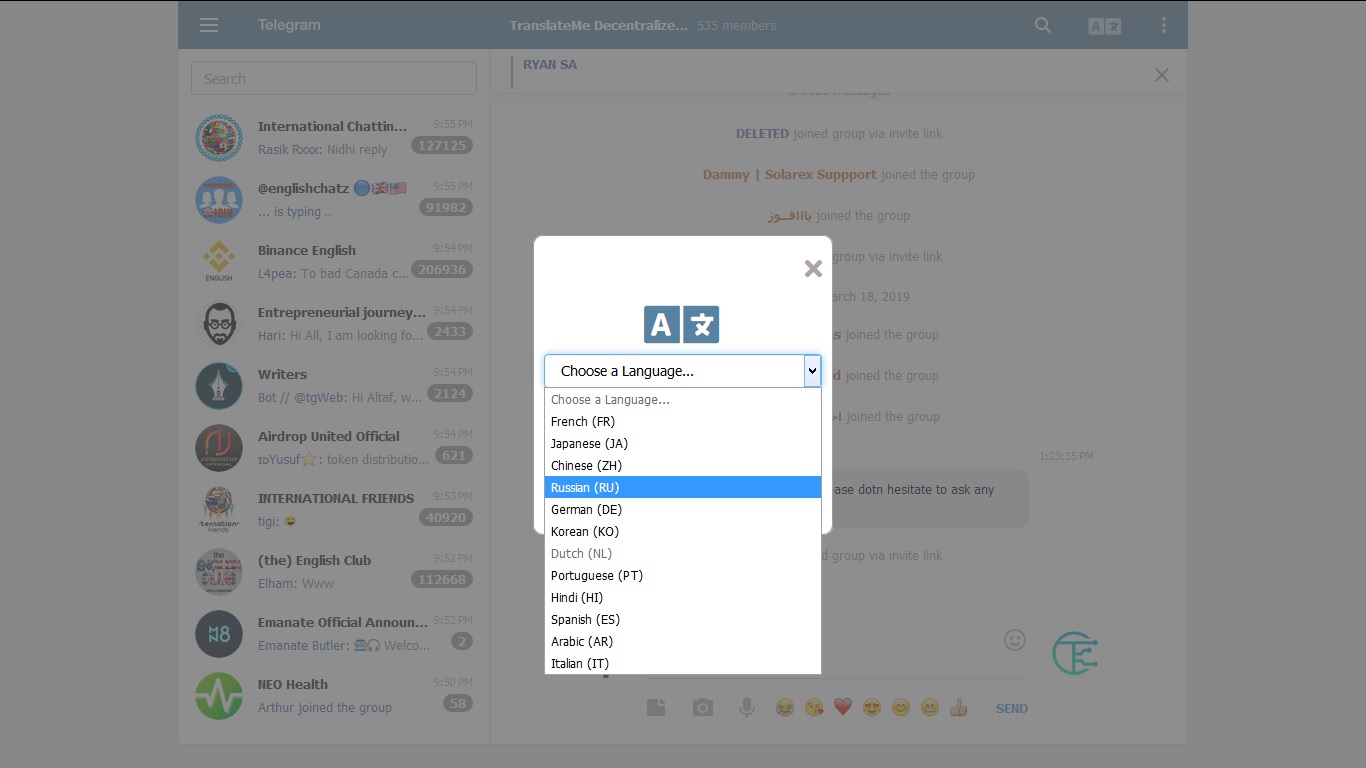Click the Dammy | Solarex Suppport name
The image size is (1366, 768).
pyautogui.click(x=789, y=174)
